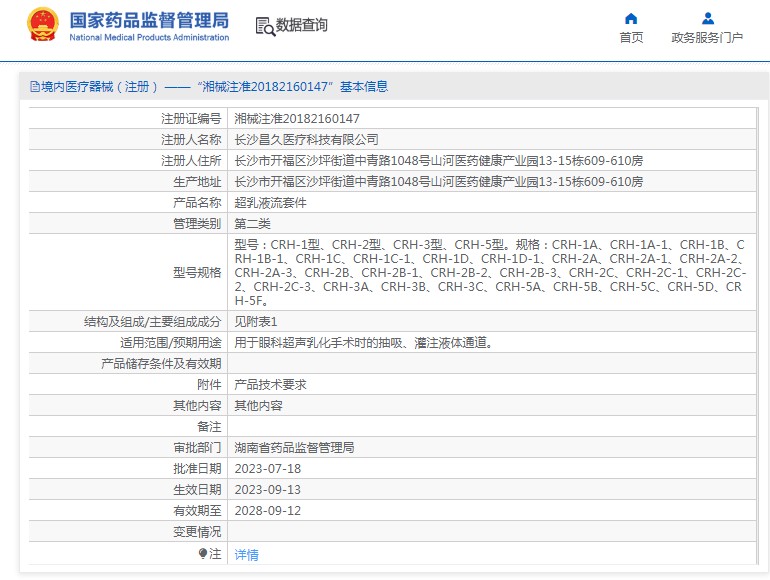Click the 结构及组成/主要组成成分 label
Image resolution: width=770 pixels, height=580 pixels.
click(153, 322)
